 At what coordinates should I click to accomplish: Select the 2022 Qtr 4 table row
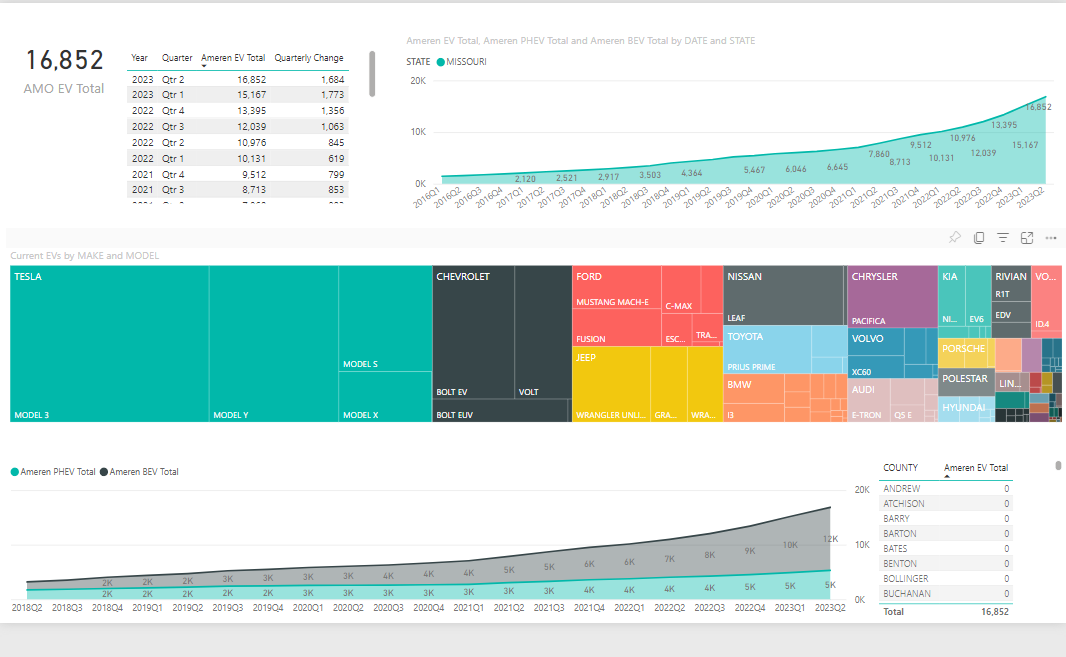(x=238, y=110)
